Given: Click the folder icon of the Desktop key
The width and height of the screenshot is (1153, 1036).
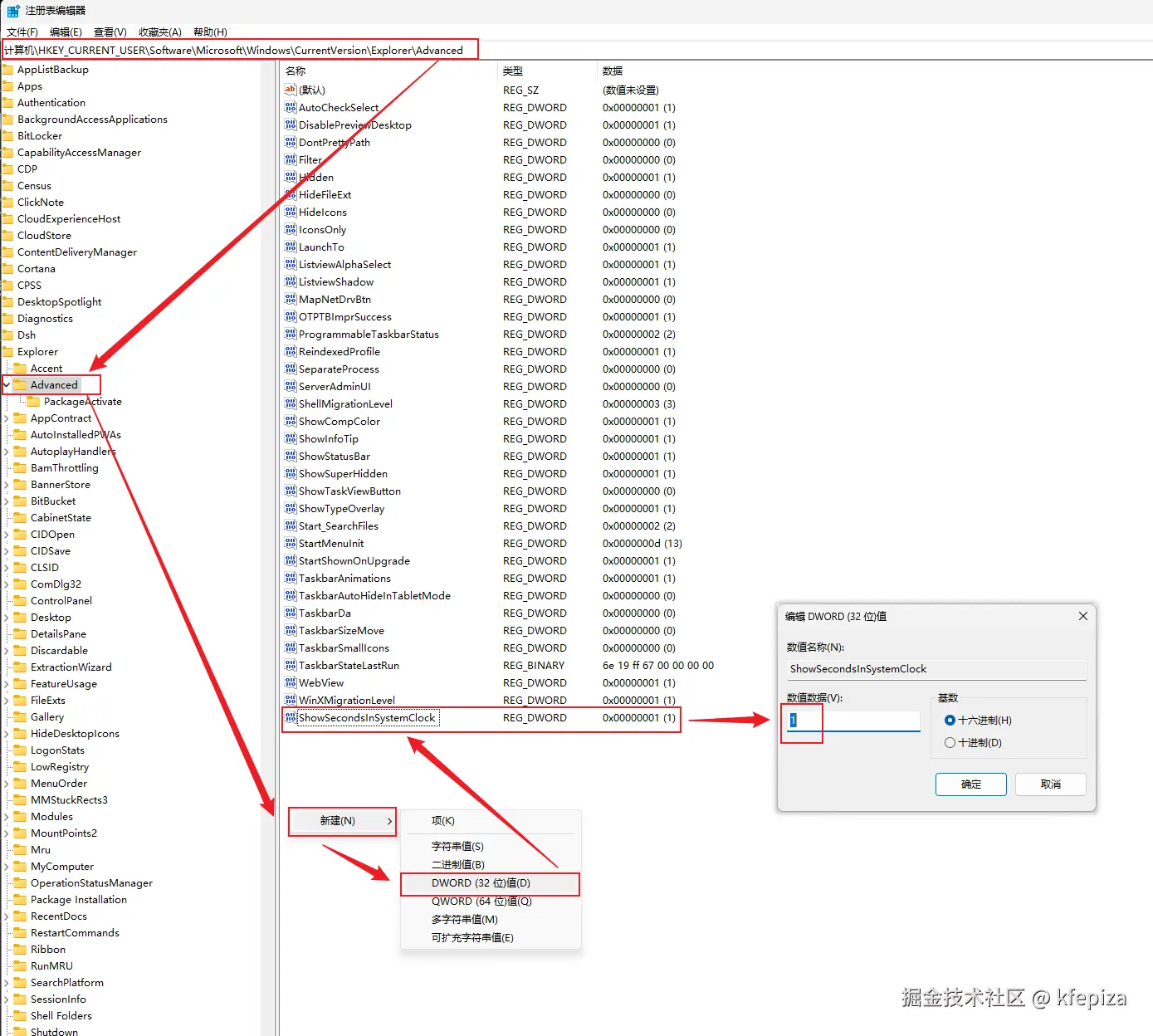Looking at the screenshot, I should (x=21, y=617).
